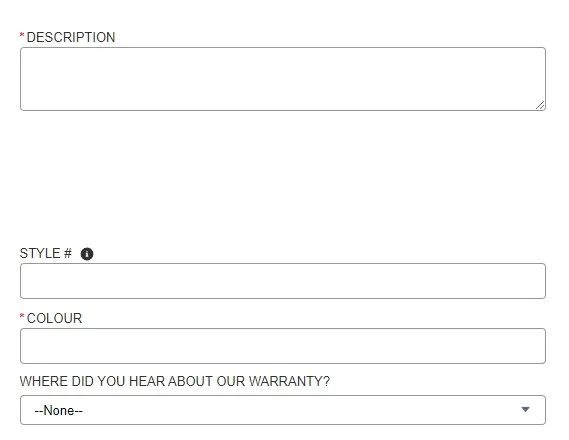Place cursor in the required Description box
569x440 pixels.
[x=283, y=79]
